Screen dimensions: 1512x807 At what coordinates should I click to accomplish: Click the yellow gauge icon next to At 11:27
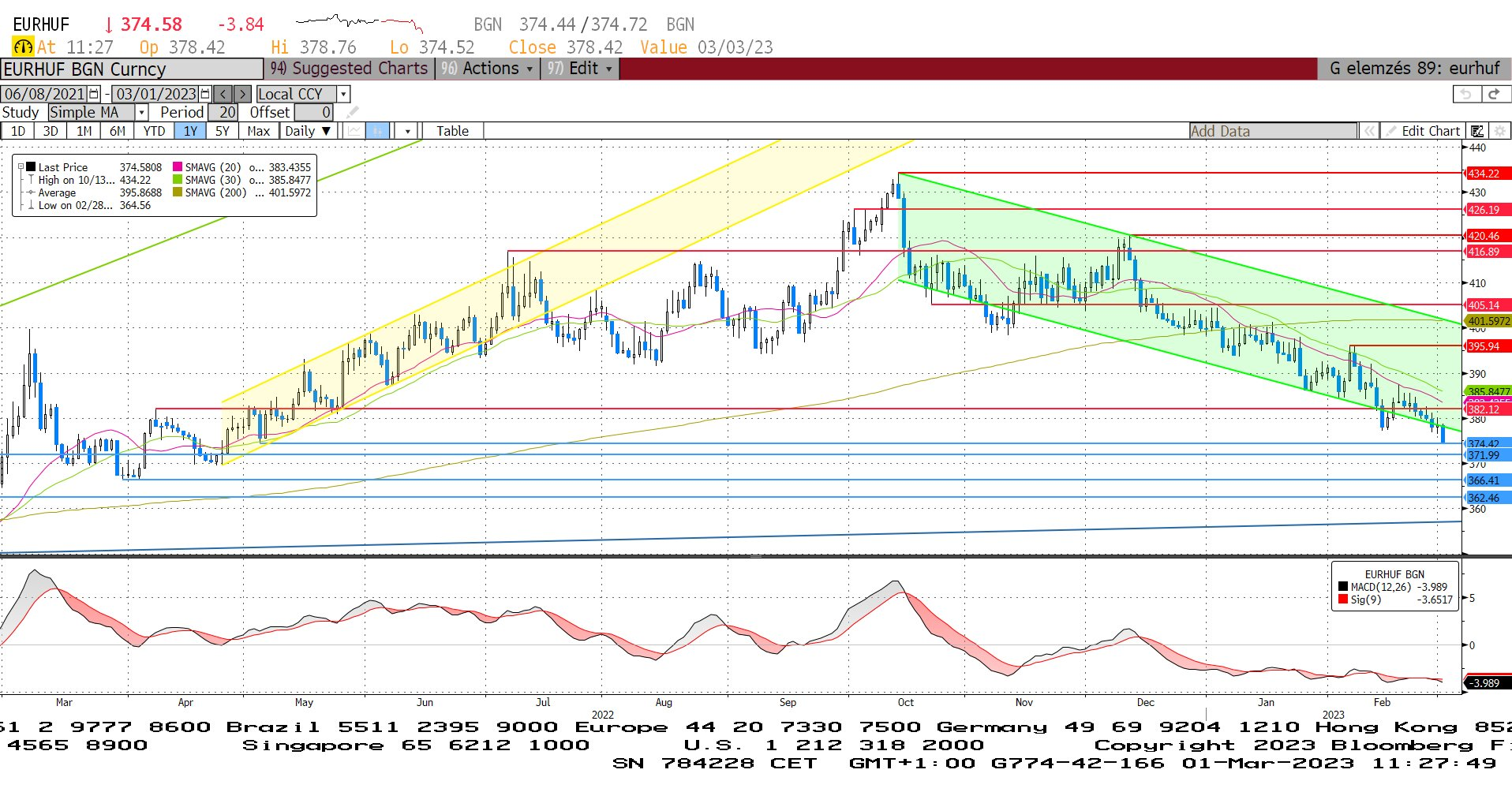[23, 47]
